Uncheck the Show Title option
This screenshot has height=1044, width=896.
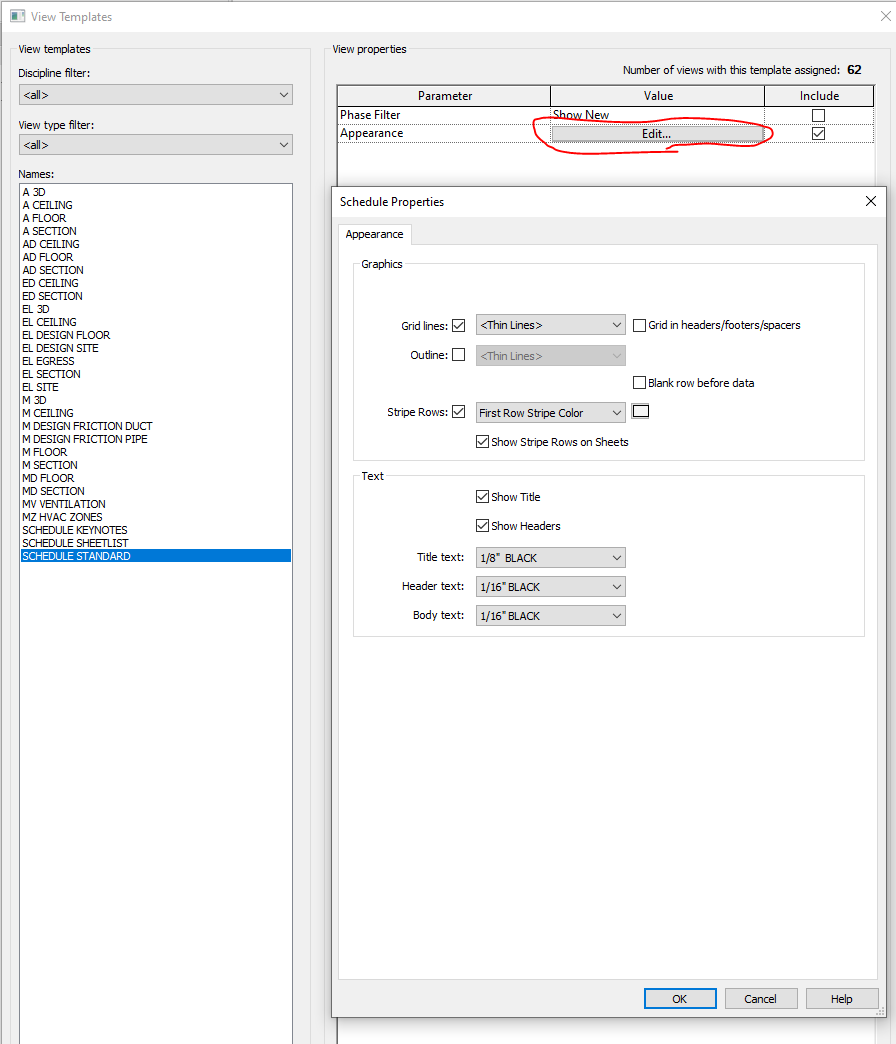(x=483, y=496)
